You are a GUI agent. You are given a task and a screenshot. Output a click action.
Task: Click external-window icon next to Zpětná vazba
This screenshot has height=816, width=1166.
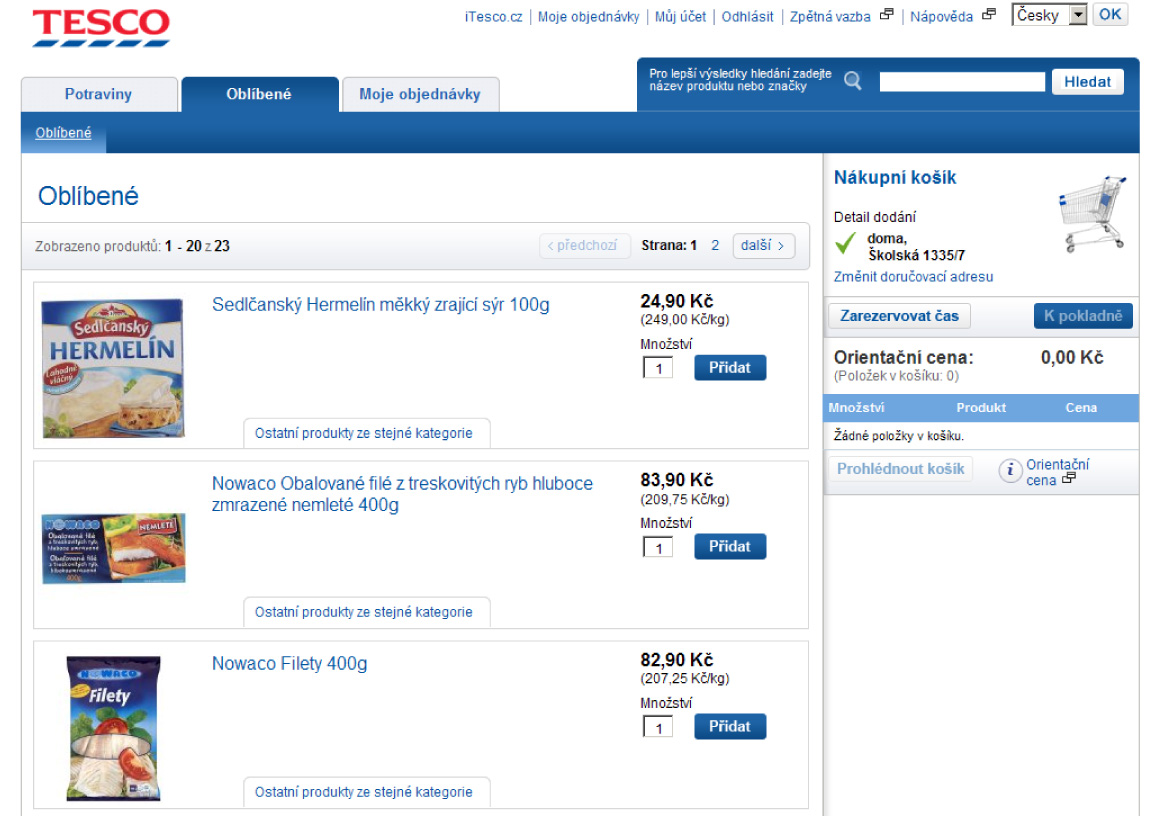pos(886,14)
